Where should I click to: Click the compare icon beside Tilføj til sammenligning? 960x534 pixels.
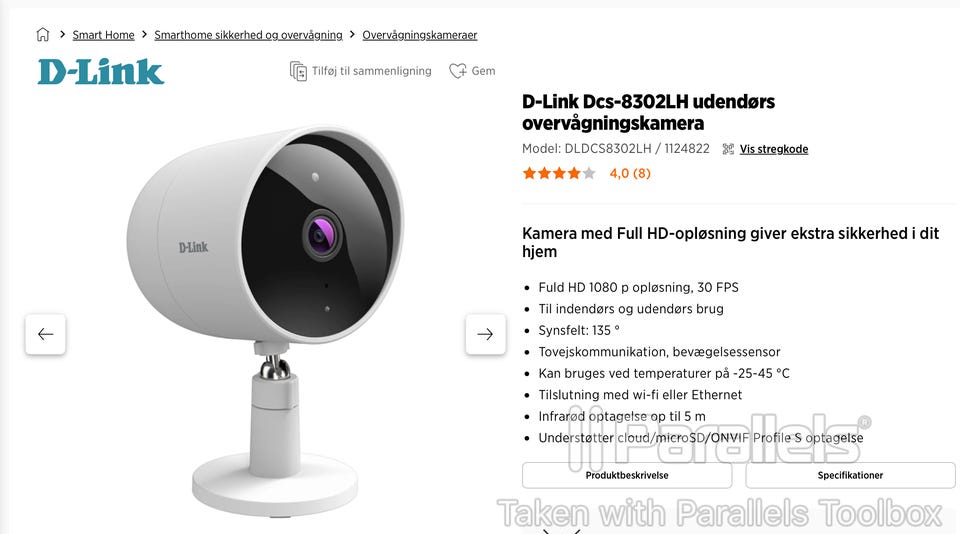(298, 71)
